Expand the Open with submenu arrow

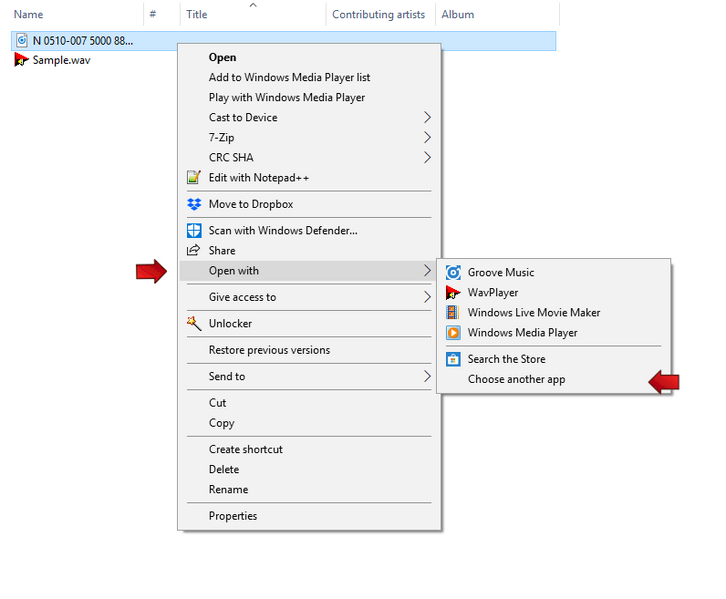[x=427, y=270]
